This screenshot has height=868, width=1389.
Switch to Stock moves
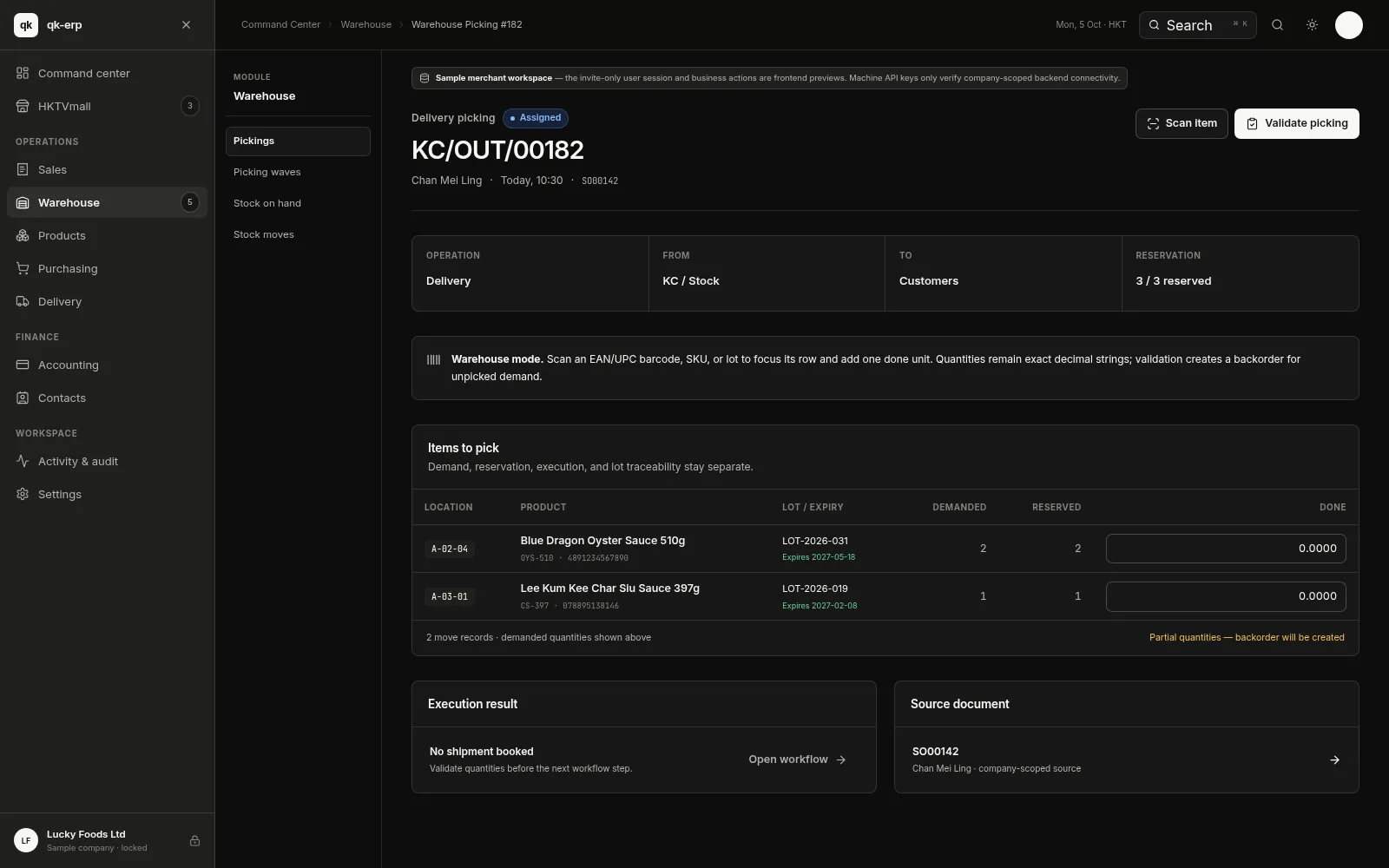tap(298, 234)
